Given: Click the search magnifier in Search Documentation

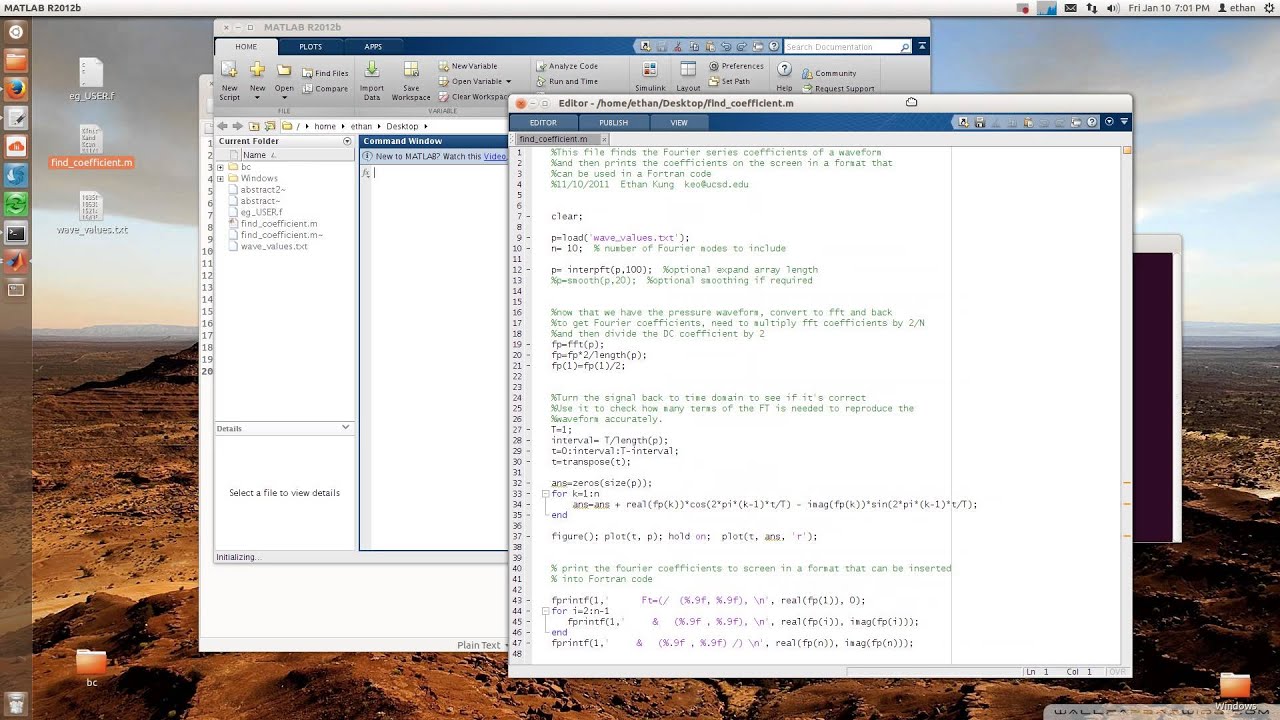Looking at the screenshot, I should click(x=905, y=47).
